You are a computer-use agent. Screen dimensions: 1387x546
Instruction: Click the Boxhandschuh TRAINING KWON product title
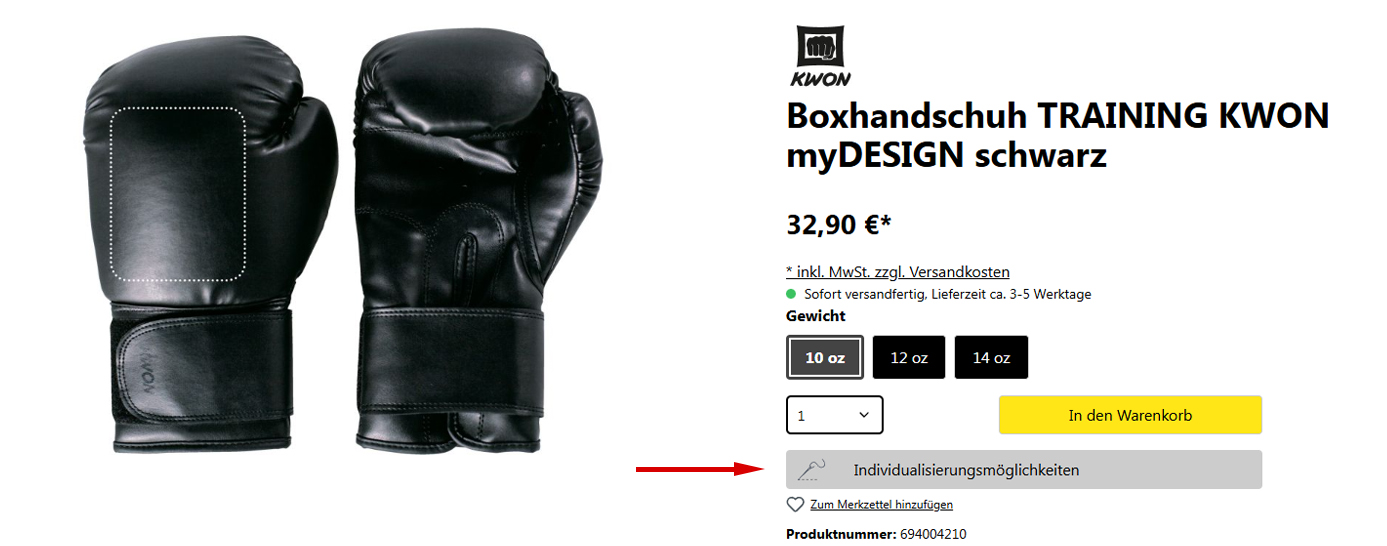coord(1058,135)
